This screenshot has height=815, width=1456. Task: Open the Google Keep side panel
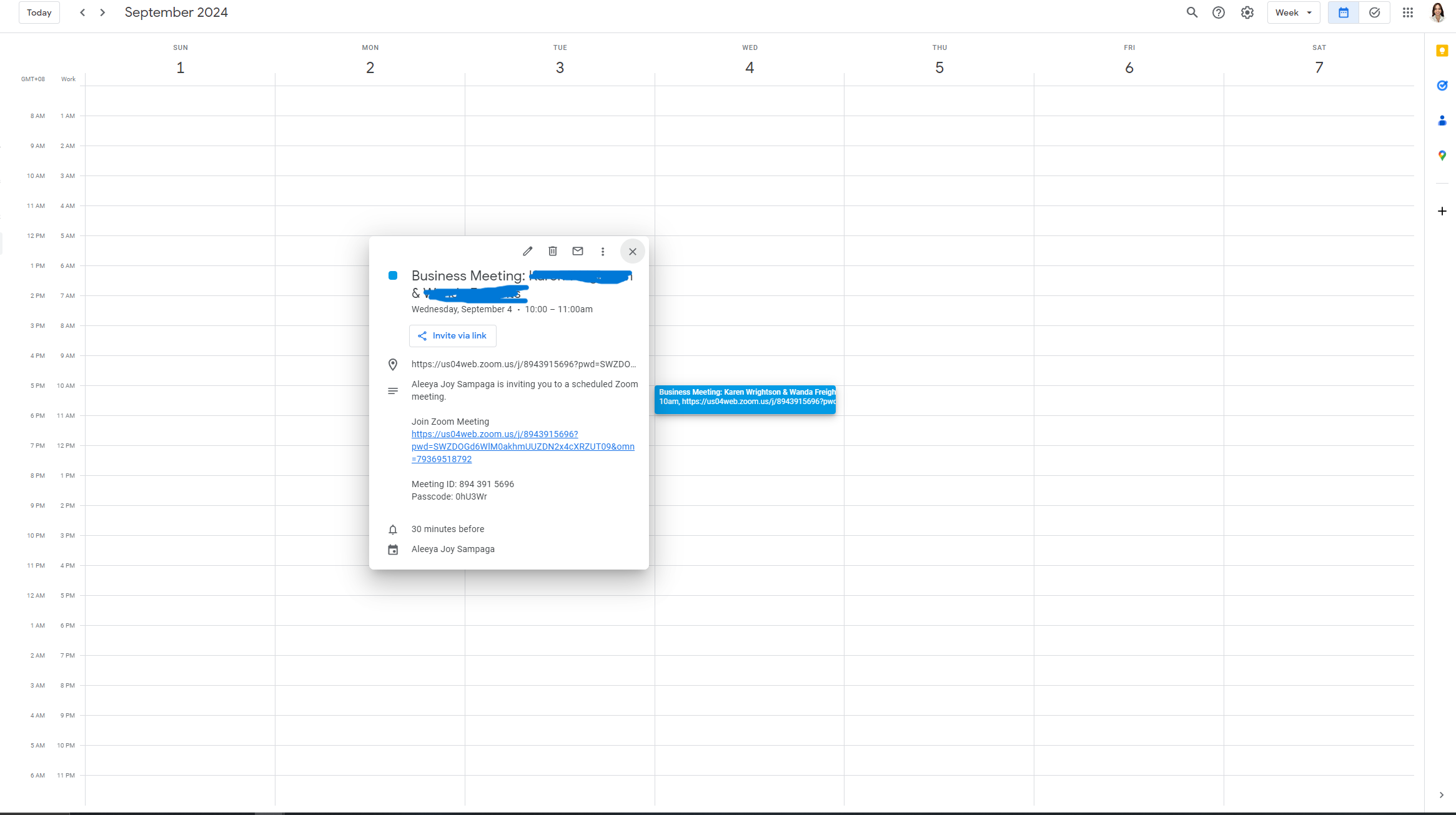pyautogui.click(x=1442, y=51)
